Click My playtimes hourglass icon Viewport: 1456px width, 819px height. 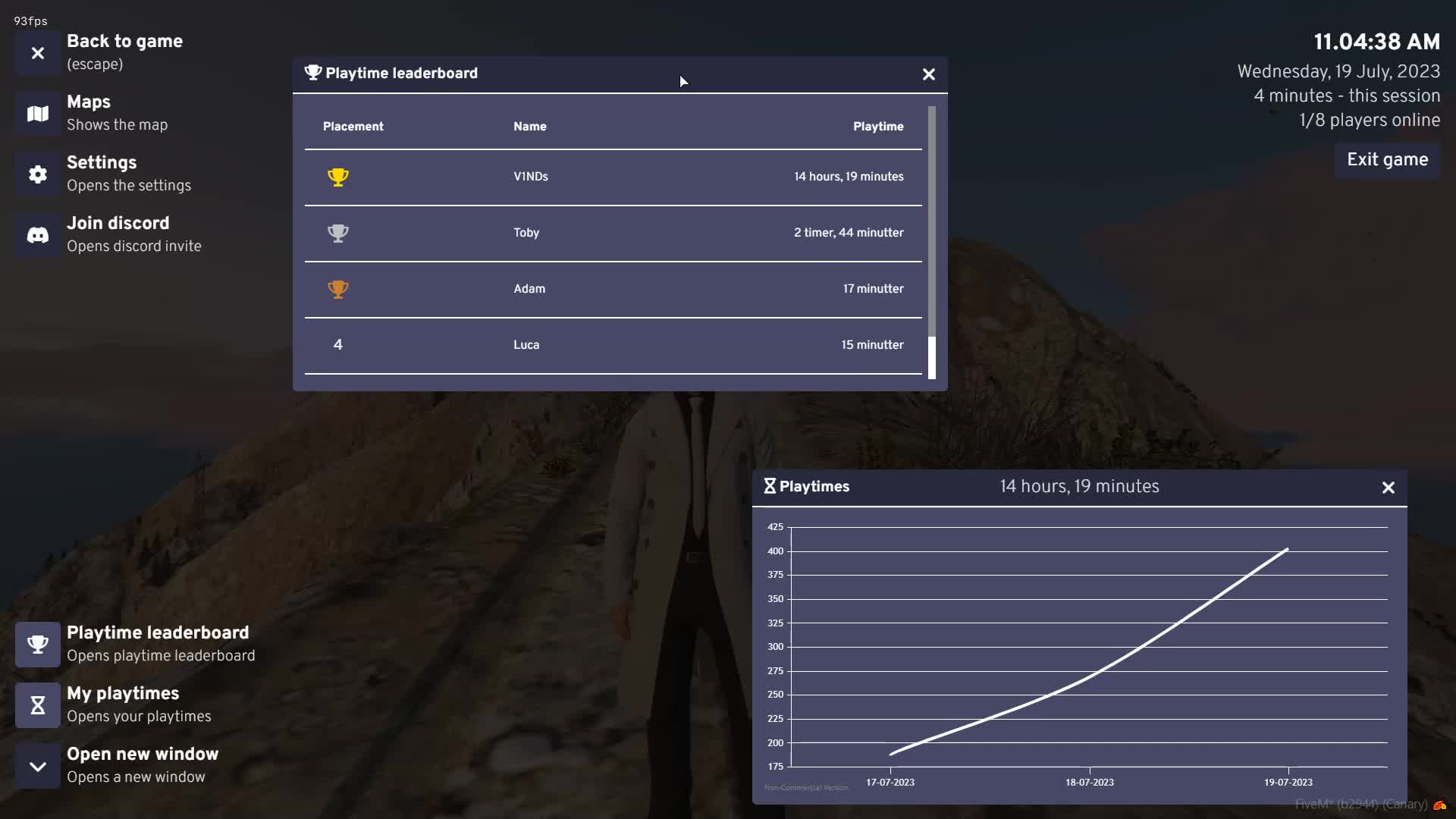pos(37,705)
